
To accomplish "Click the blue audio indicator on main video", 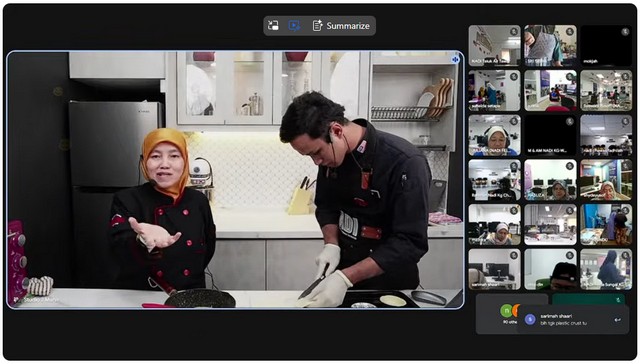I will point(456,60).
